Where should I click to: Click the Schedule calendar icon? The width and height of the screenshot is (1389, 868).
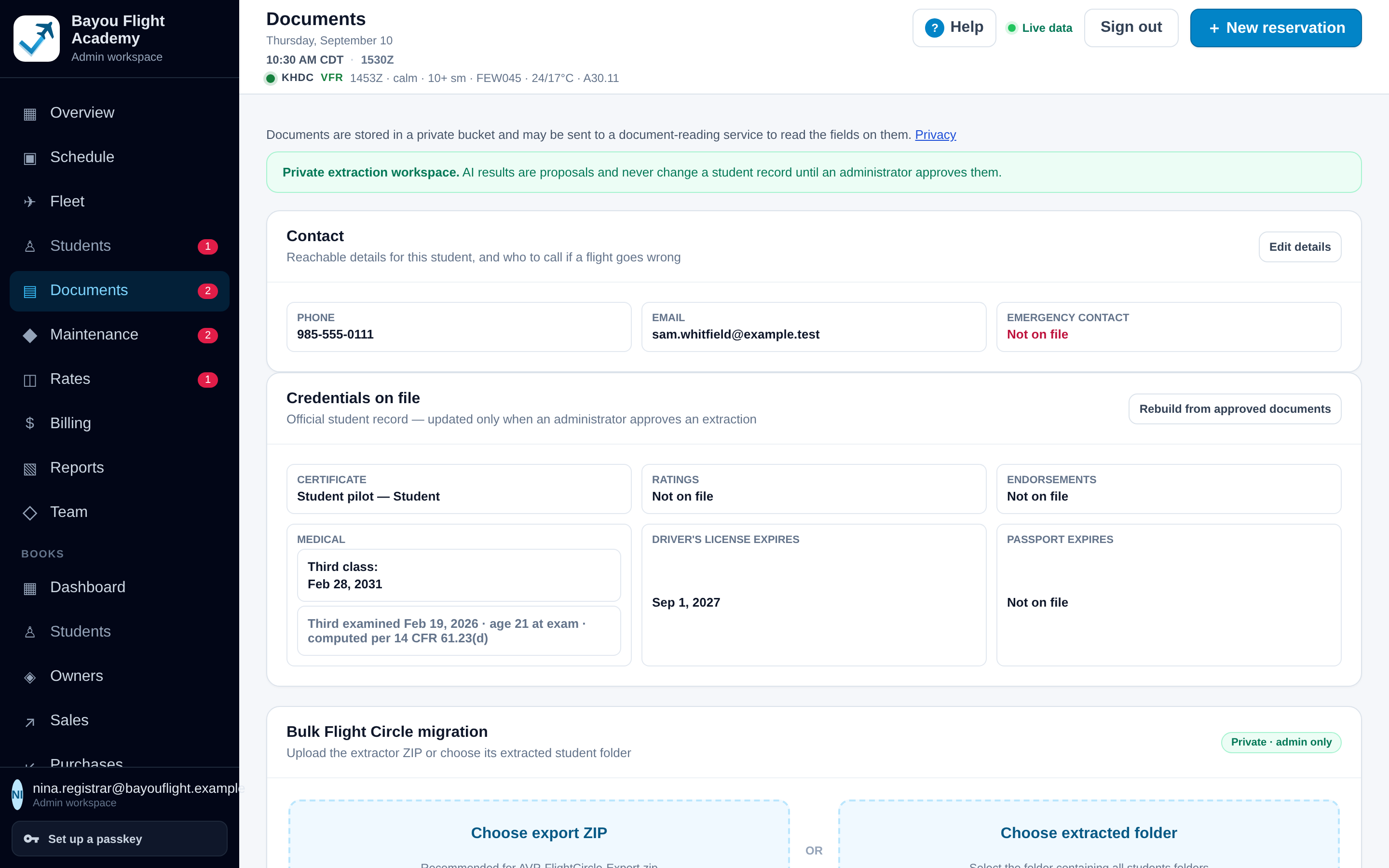pyautogui.click(x=30, y=158)
